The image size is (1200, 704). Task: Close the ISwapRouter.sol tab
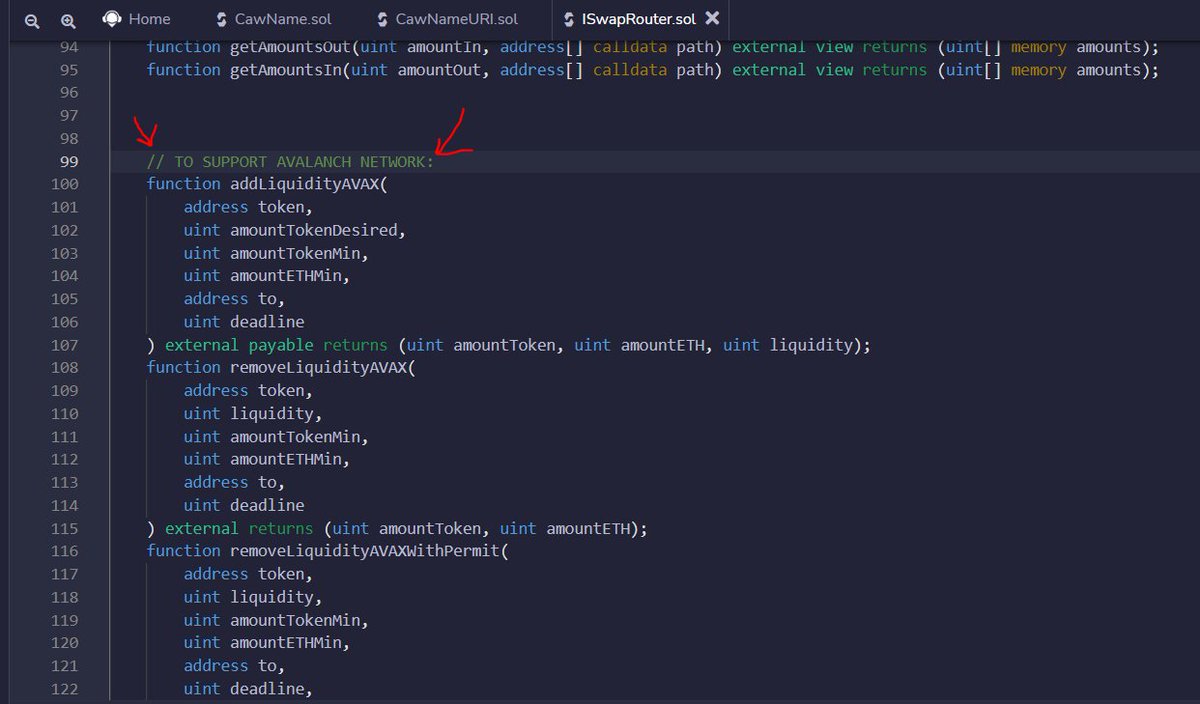pyautogui.click(x=712, y=18)
